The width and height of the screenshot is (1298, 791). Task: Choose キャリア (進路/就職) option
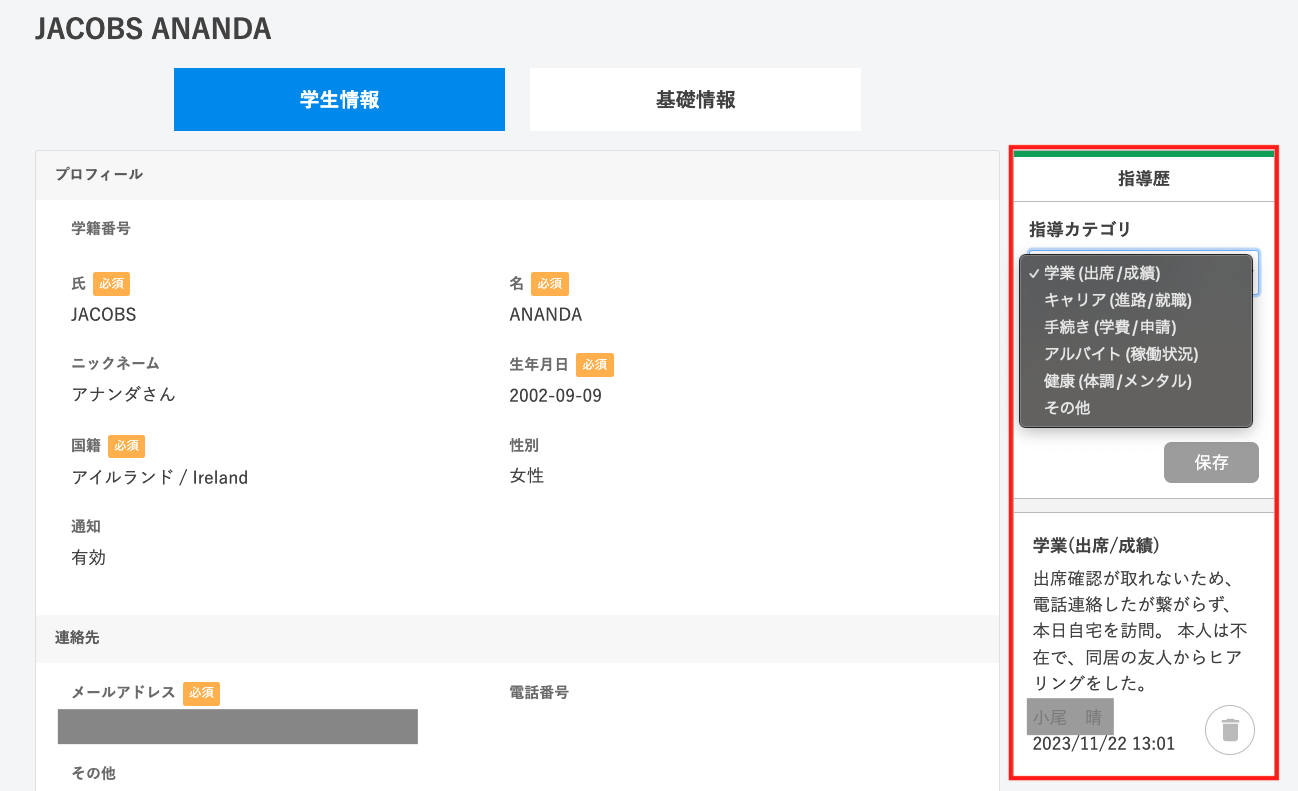point(1135,300)
